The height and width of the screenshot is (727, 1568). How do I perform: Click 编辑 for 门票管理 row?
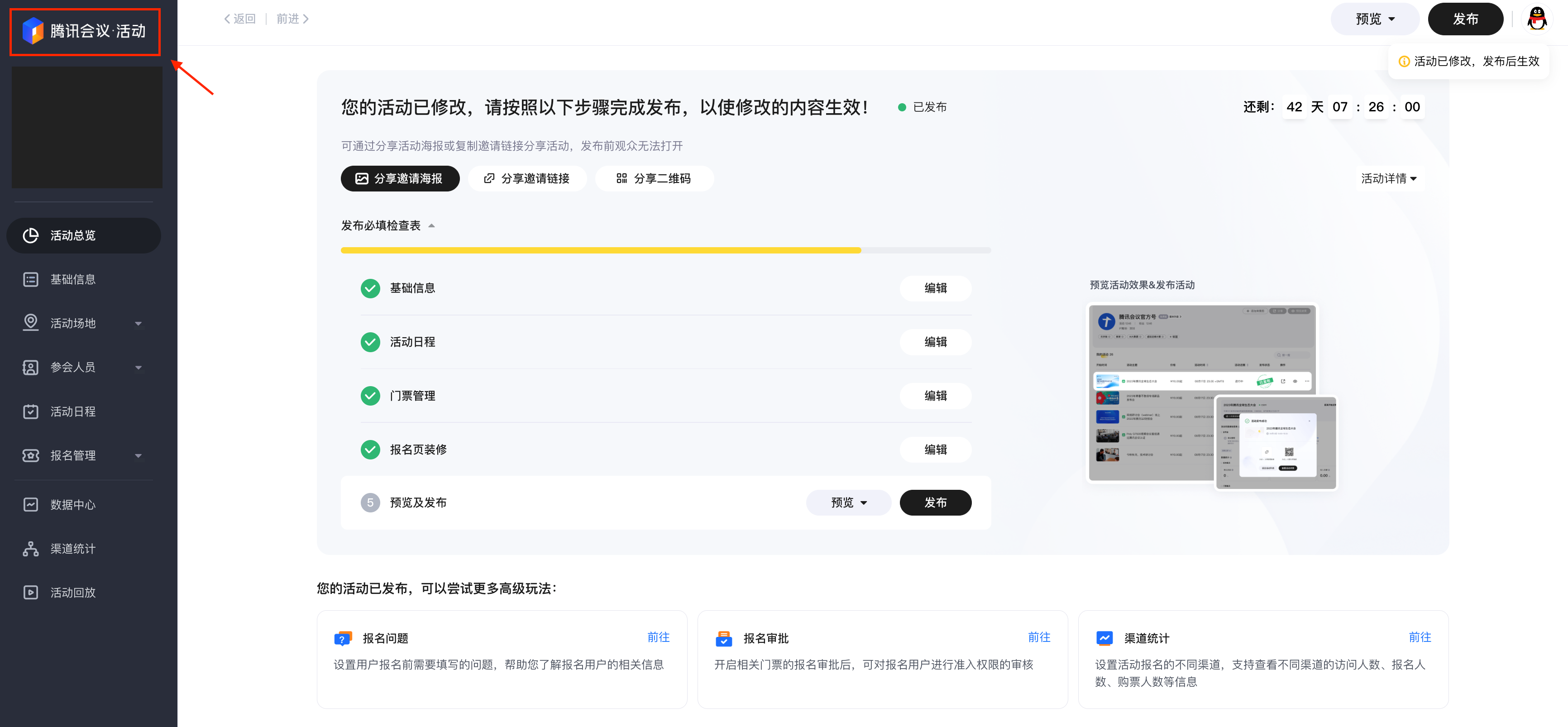936,396
